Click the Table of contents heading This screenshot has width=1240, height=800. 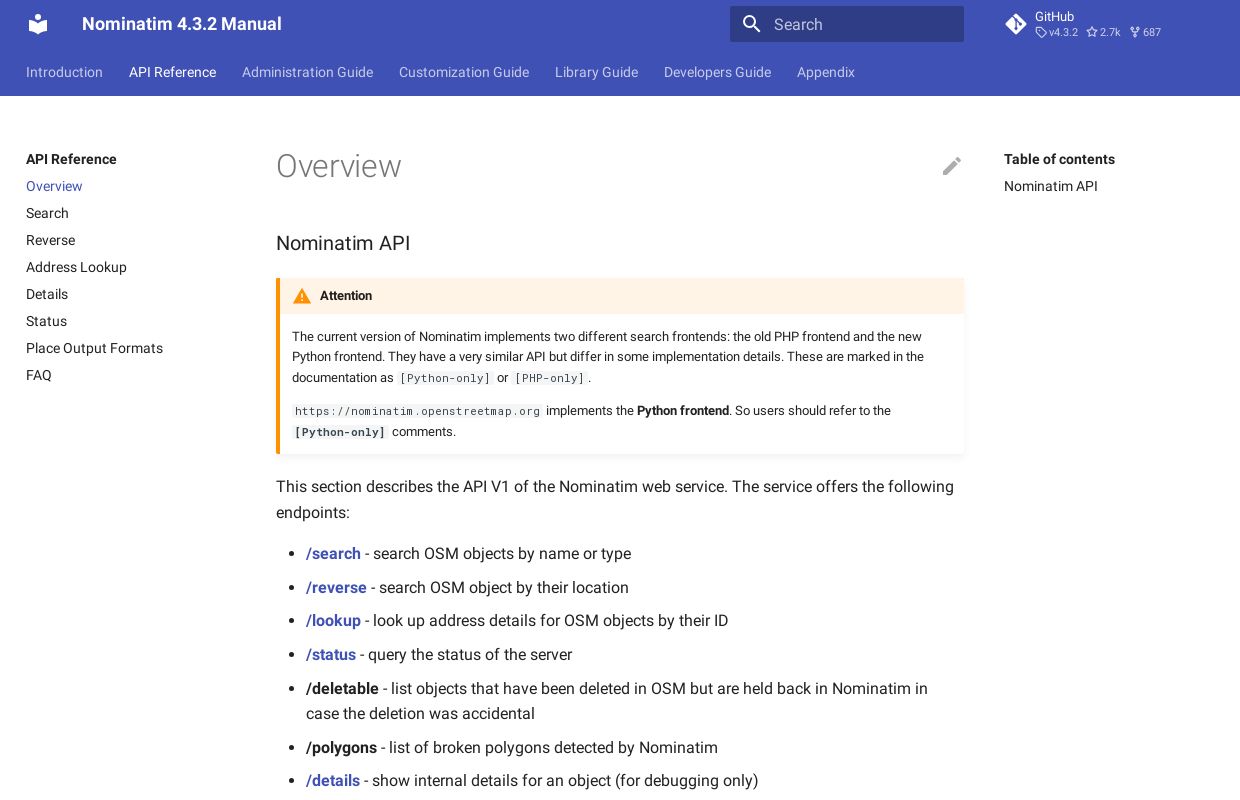(1059, 159)
